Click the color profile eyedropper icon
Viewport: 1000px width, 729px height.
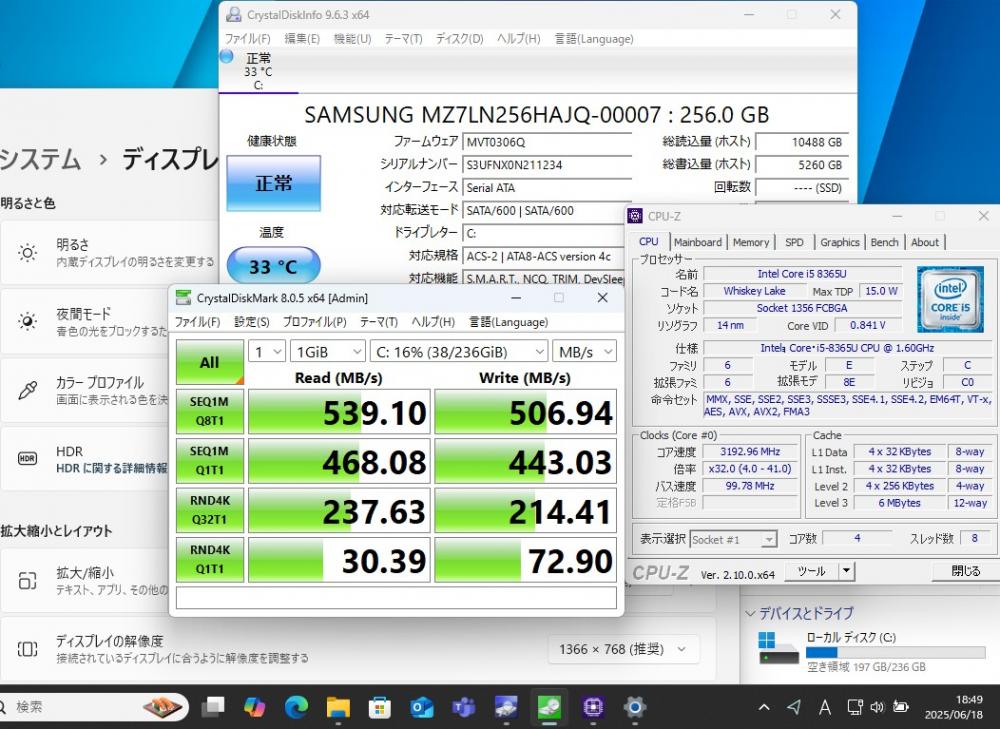27,390
